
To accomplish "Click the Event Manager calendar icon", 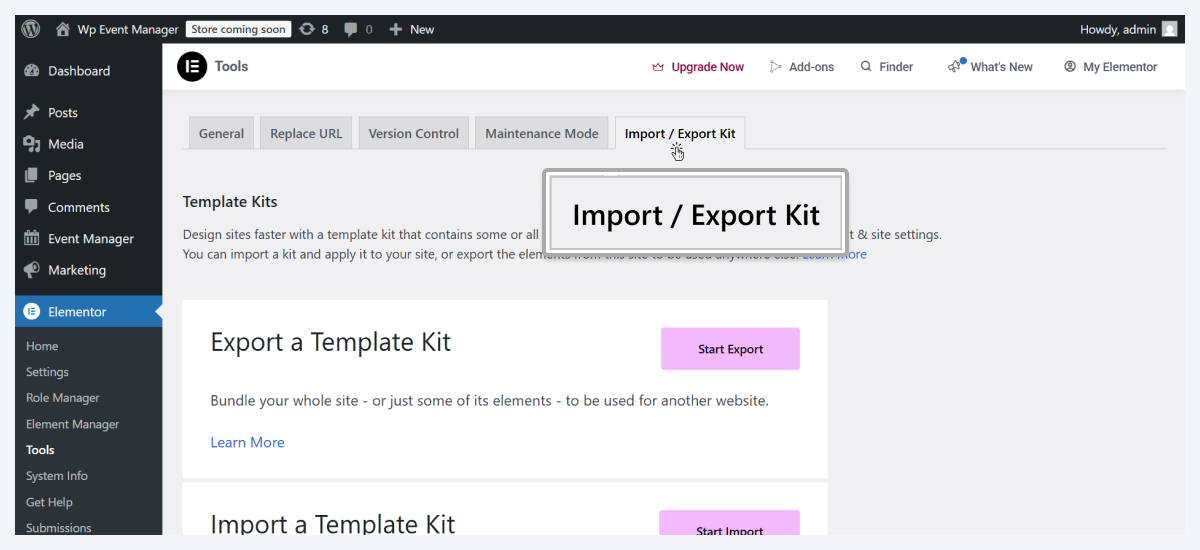I will (31, 239).
